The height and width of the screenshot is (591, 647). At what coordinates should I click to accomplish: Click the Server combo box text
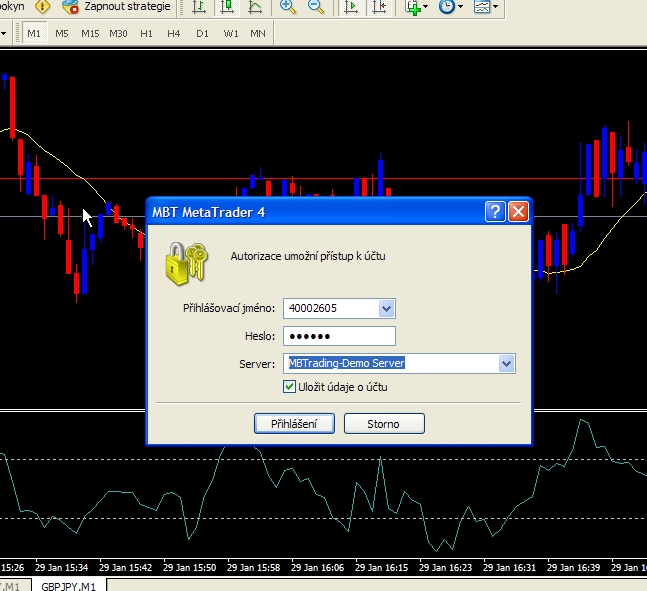tap(346, 363)
